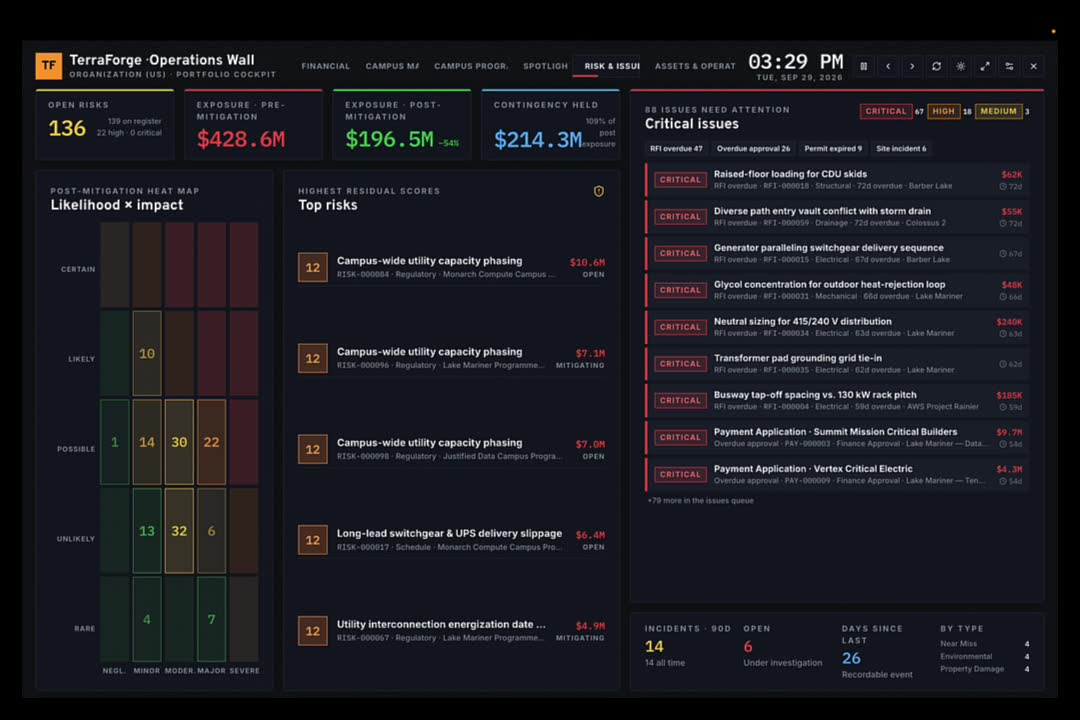Go to previous screen with left chevron
Screen dimensions: 1080x720
[889, 66]
